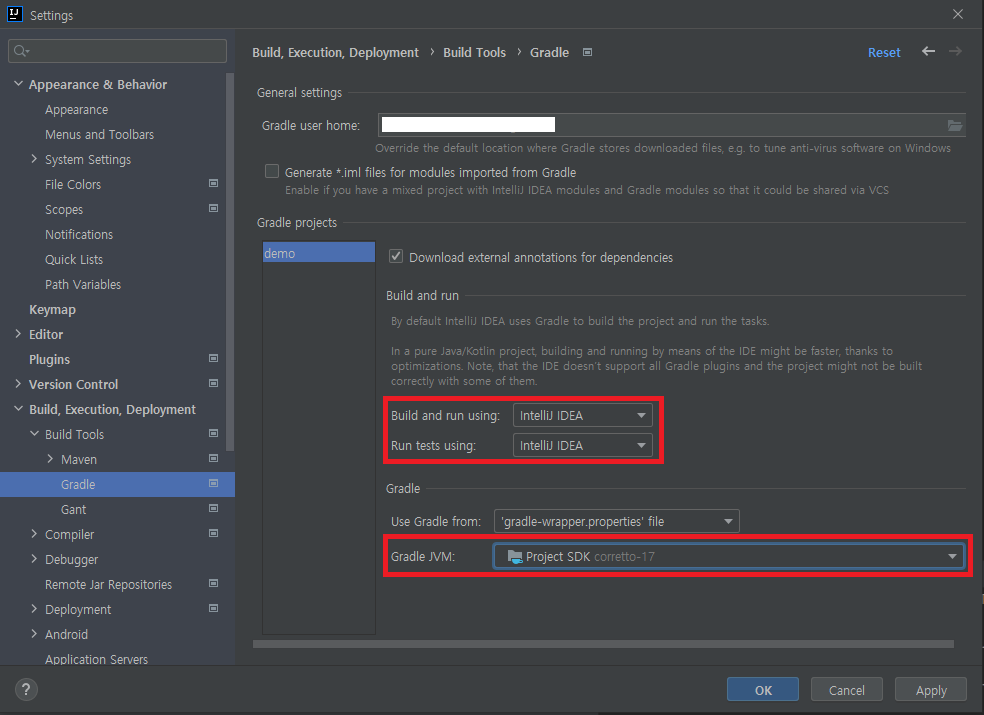Collapse the Appearance & Behavior tree node

(x=18, y=83)
